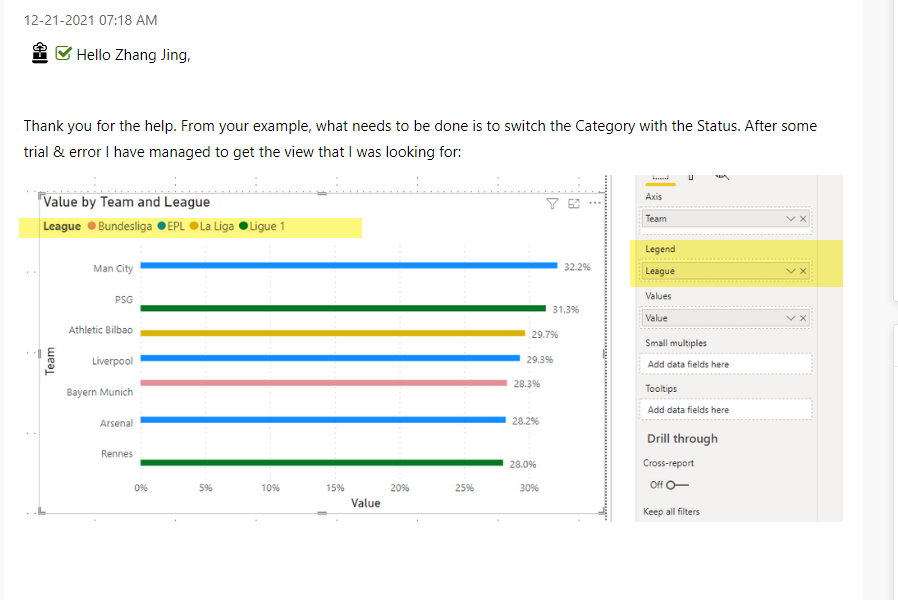Viewport: 898px width, 600px height.
Task: Remove Team field from the Axis well
Action: pos(803,219)
